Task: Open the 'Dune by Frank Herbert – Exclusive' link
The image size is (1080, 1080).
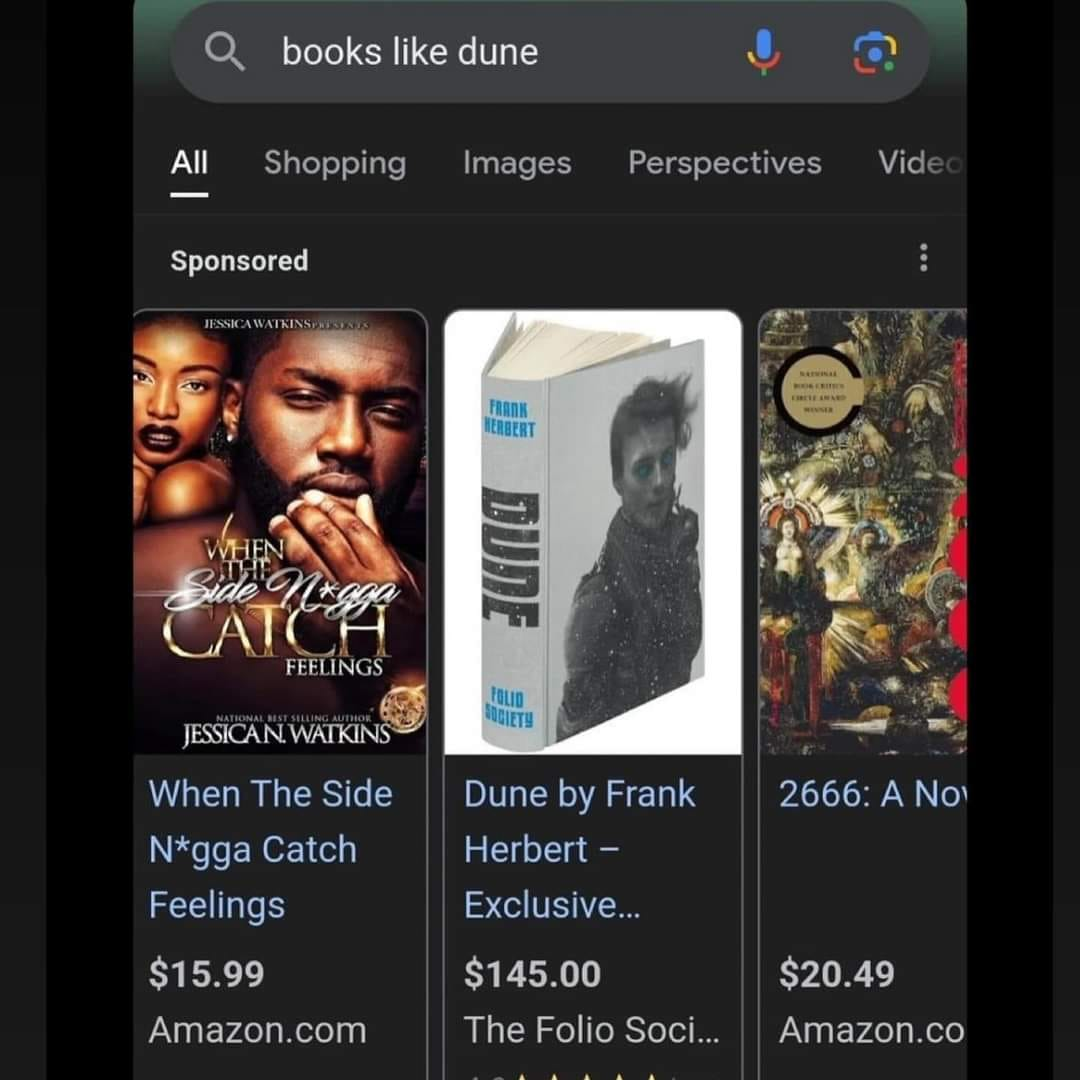Action: point(579,849)
